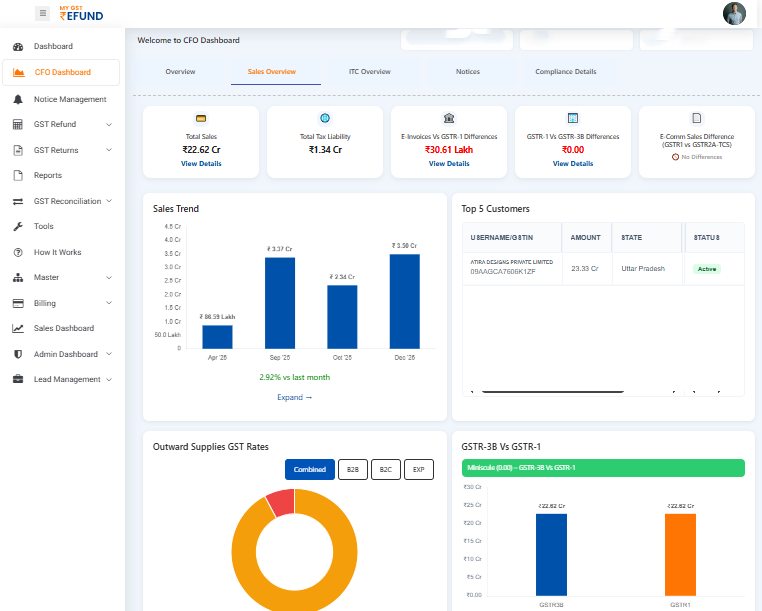
Task: Click the Total Sales card icon
Action: pyautogui.click(x=201, y=118)
